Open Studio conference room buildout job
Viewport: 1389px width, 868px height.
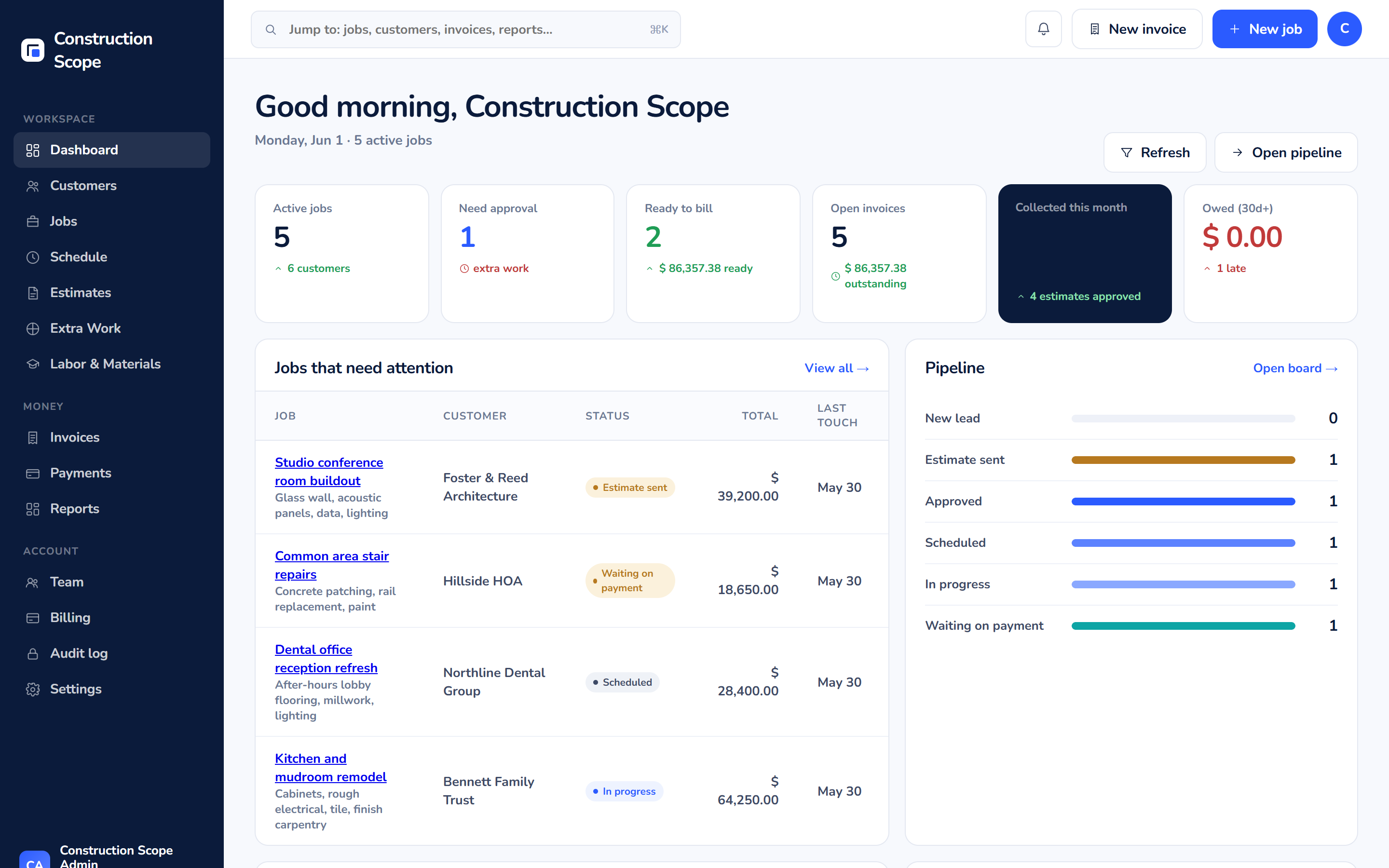tap(329, 472)
